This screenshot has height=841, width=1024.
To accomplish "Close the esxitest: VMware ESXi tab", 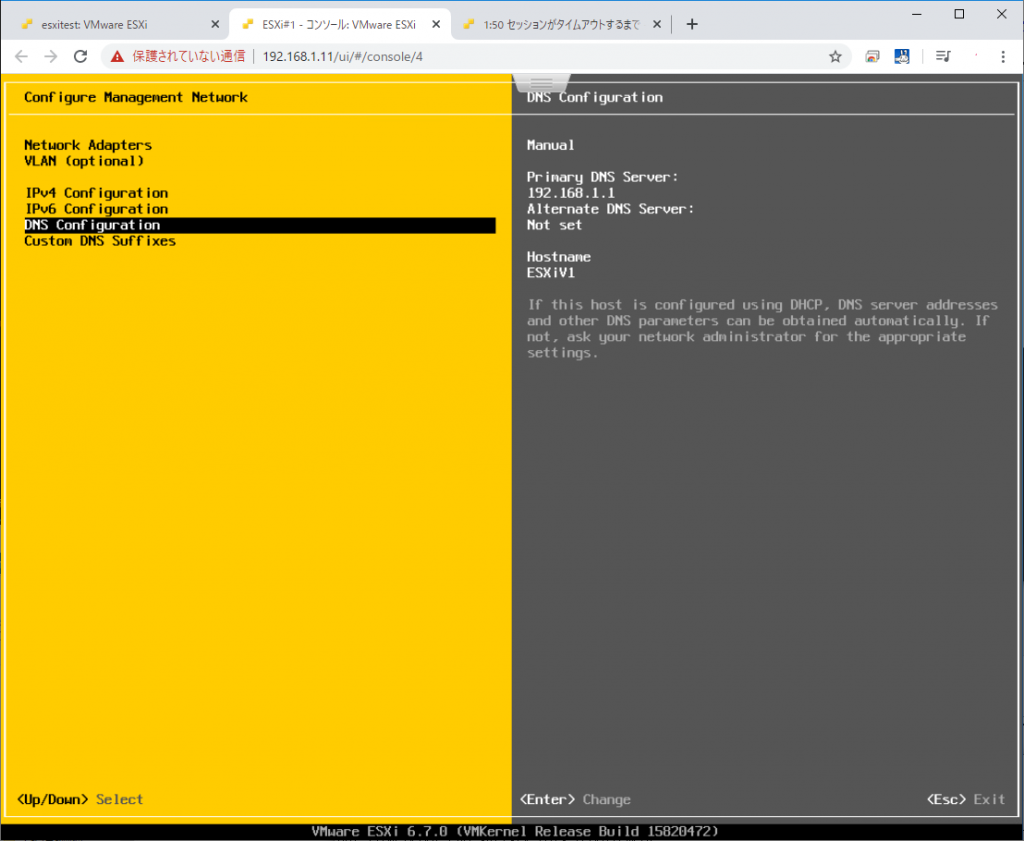I will point(216,25).
